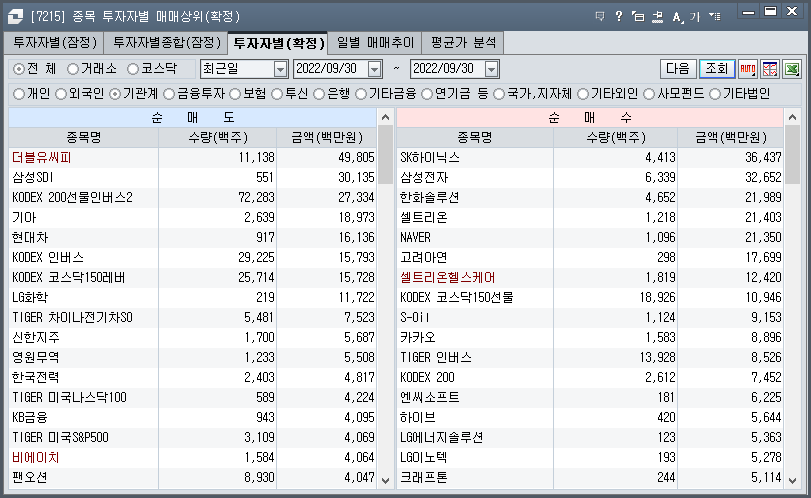Click the 순매수 panel header
This screenshot has height=498, width=811.
pos(590,118)
